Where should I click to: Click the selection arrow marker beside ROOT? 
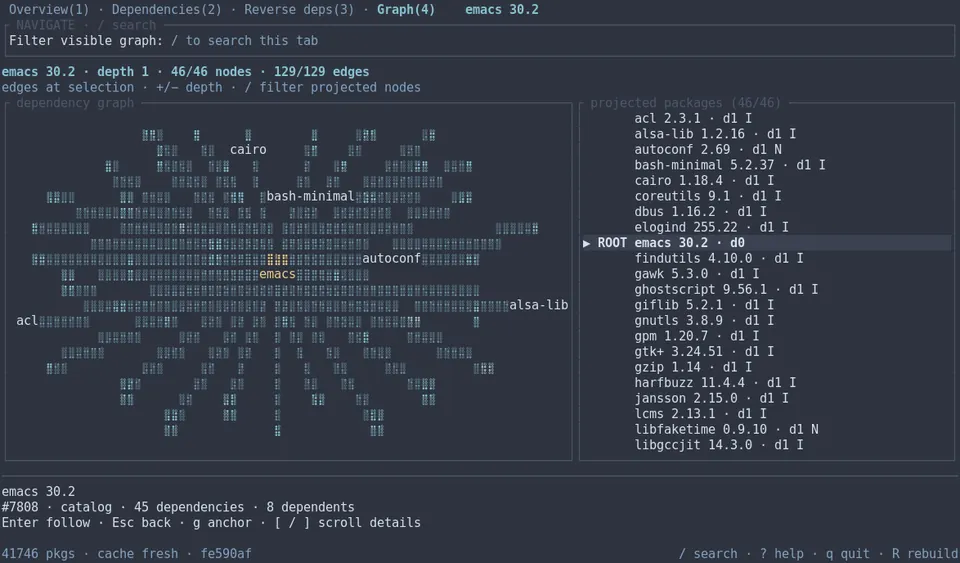click(587, 243)
